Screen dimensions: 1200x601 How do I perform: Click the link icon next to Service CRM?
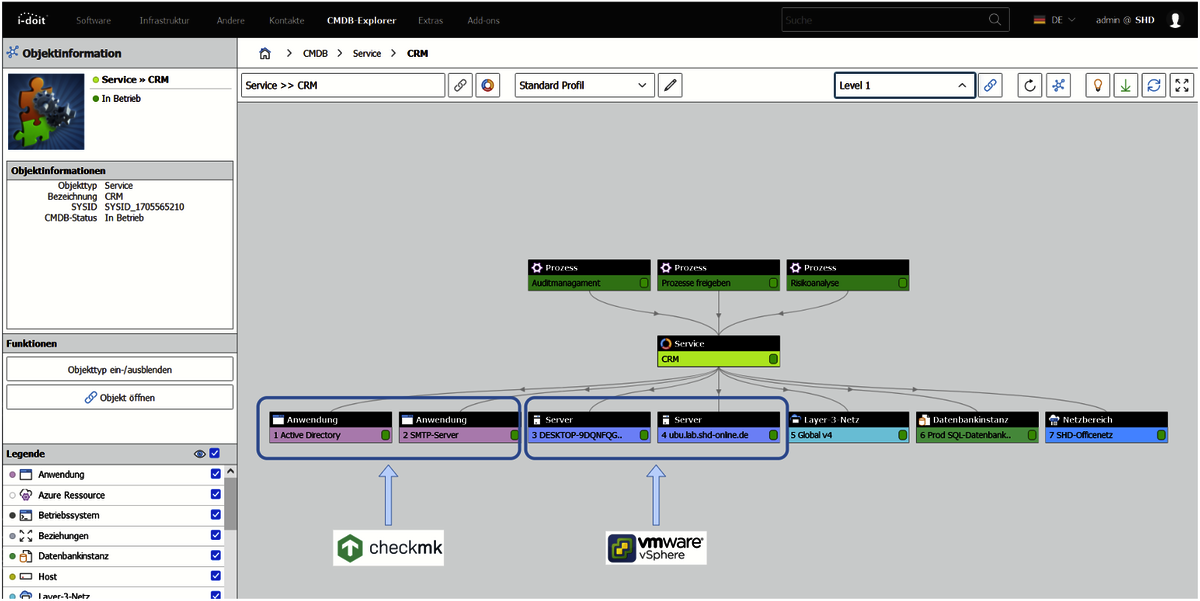[x=460, y=85]
